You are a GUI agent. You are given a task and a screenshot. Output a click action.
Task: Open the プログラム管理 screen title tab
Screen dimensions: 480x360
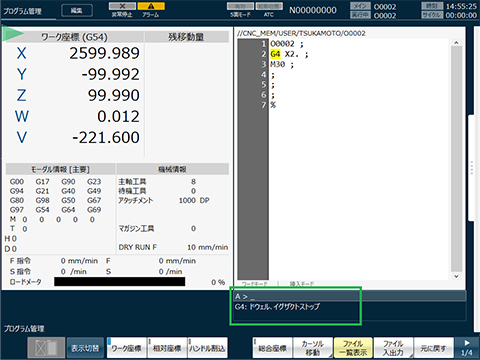click(23, 11)
